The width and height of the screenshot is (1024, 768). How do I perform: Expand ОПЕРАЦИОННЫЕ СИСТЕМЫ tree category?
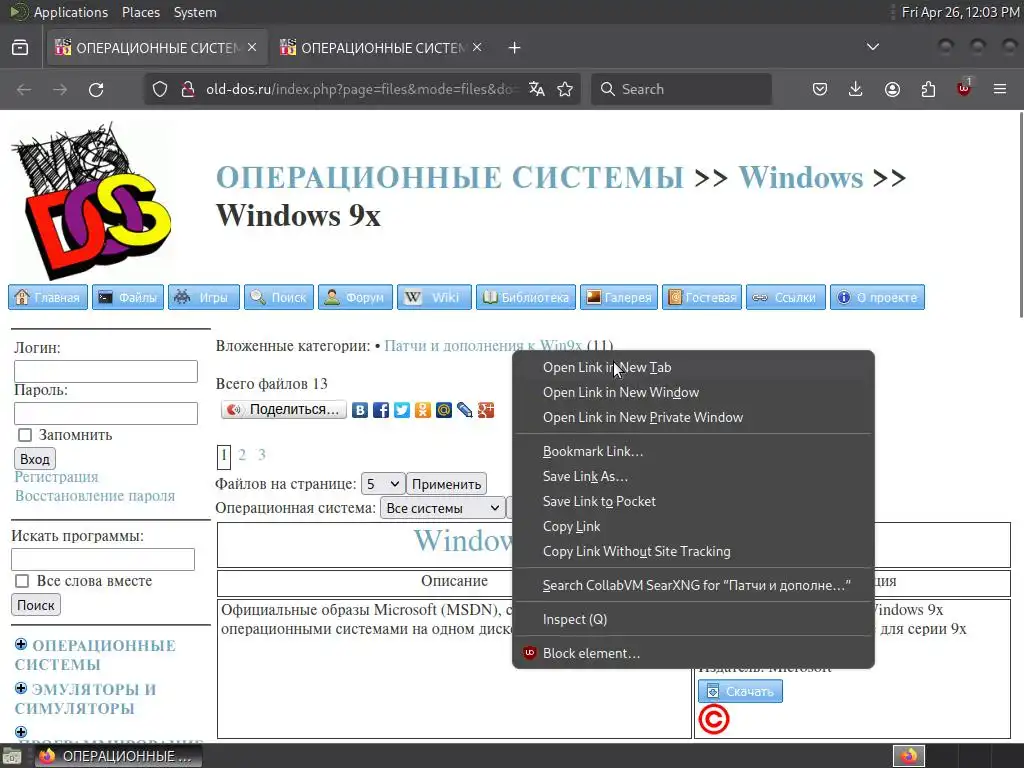click(x=21, y=645)
